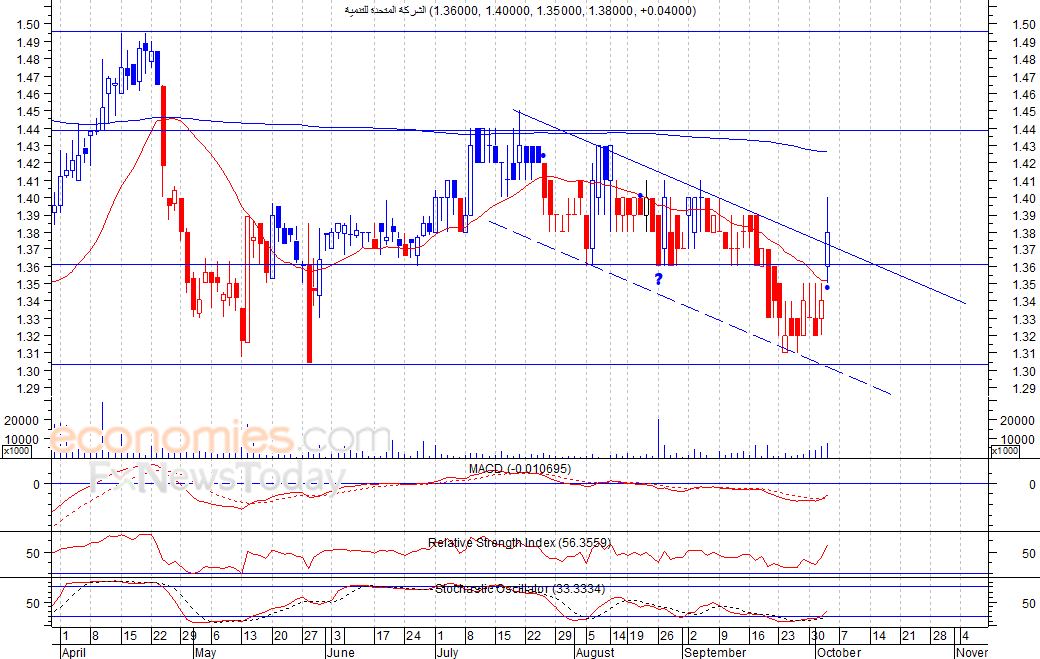Select date label 17 under June
The height and width of the screenshot is (659, 1040).
(x=383, y=636)
